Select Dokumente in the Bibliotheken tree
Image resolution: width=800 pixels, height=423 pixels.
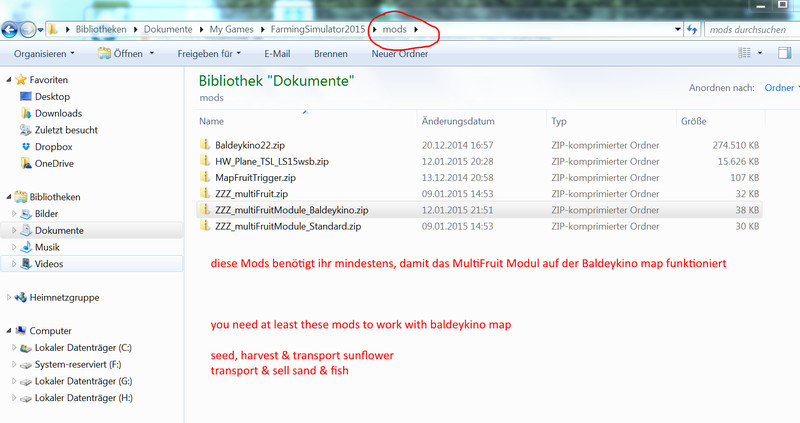(x=59, y=230)
